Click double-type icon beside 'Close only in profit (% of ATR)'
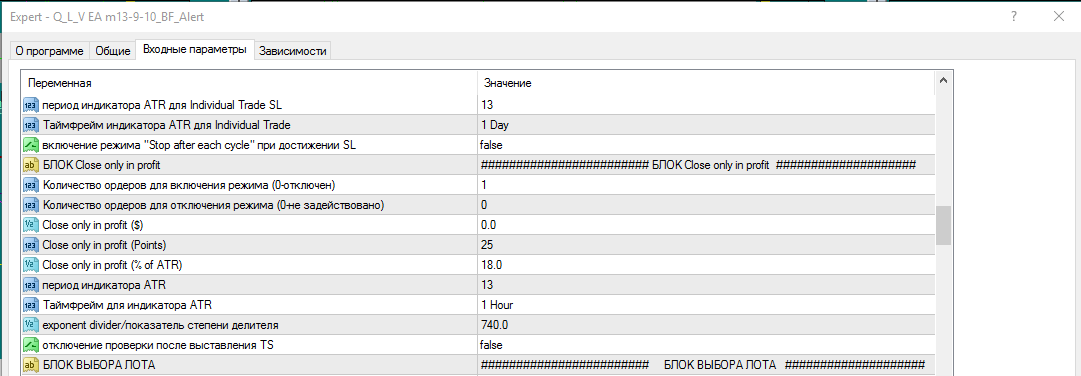 click(32, 265)
